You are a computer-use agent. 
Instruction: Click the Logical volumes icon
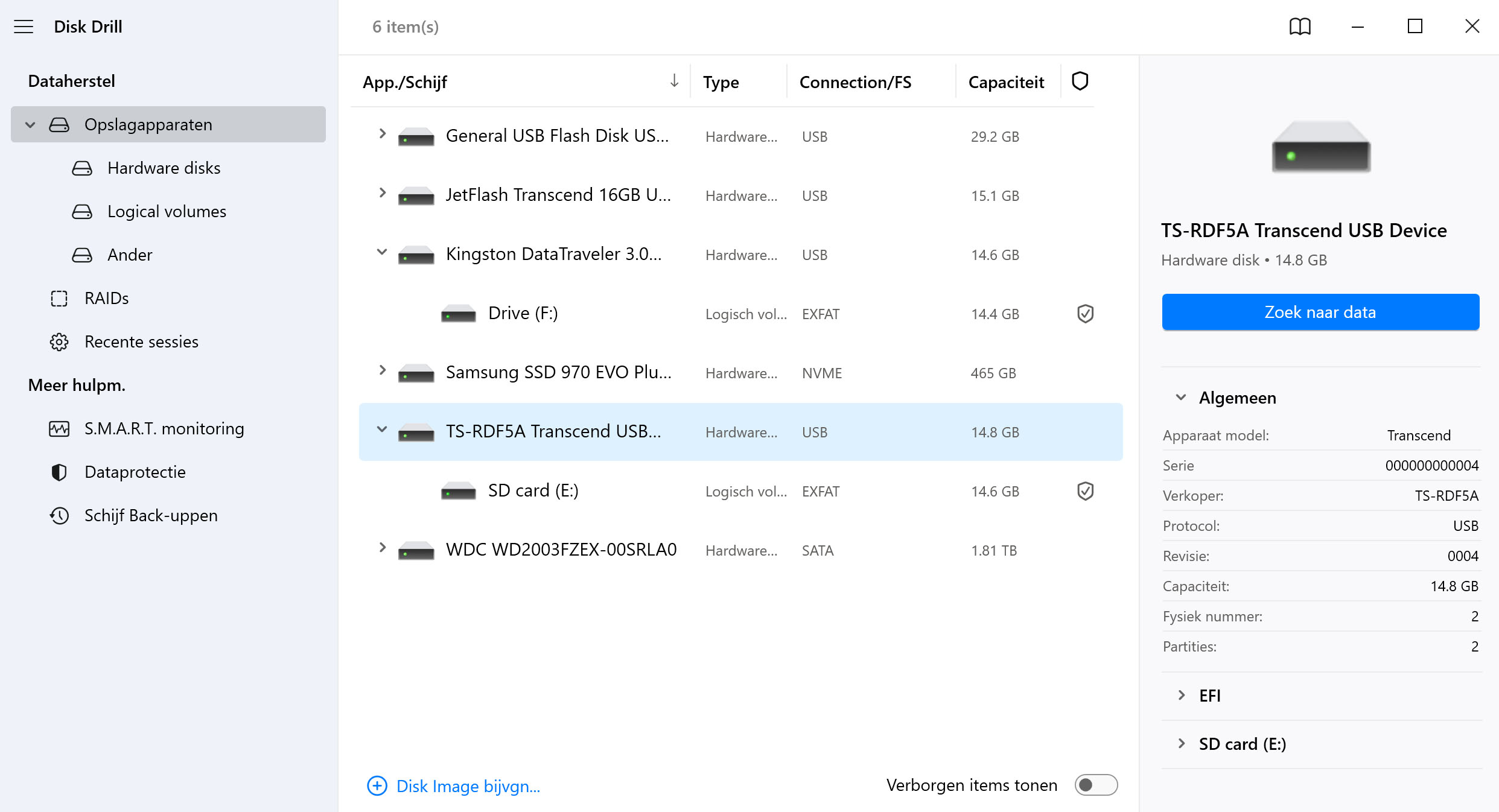coord(82,212)
